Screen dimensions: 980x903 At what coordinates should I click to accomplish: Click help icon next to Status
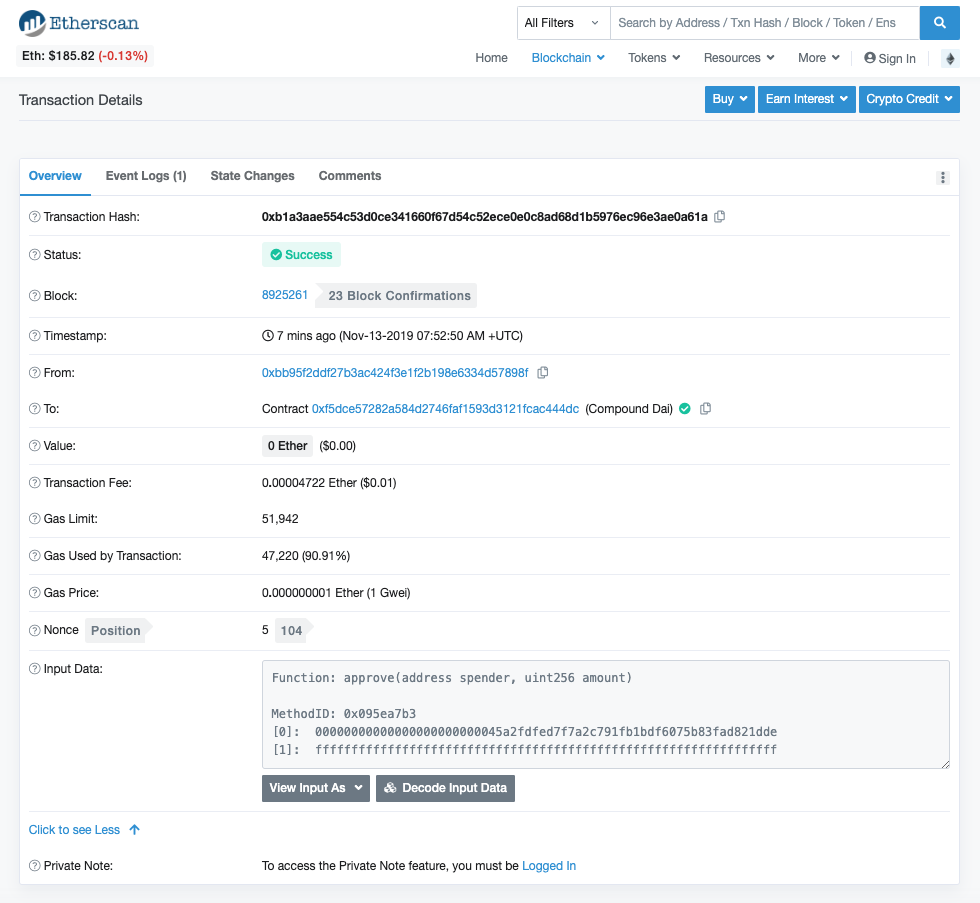tap(35, 255)
